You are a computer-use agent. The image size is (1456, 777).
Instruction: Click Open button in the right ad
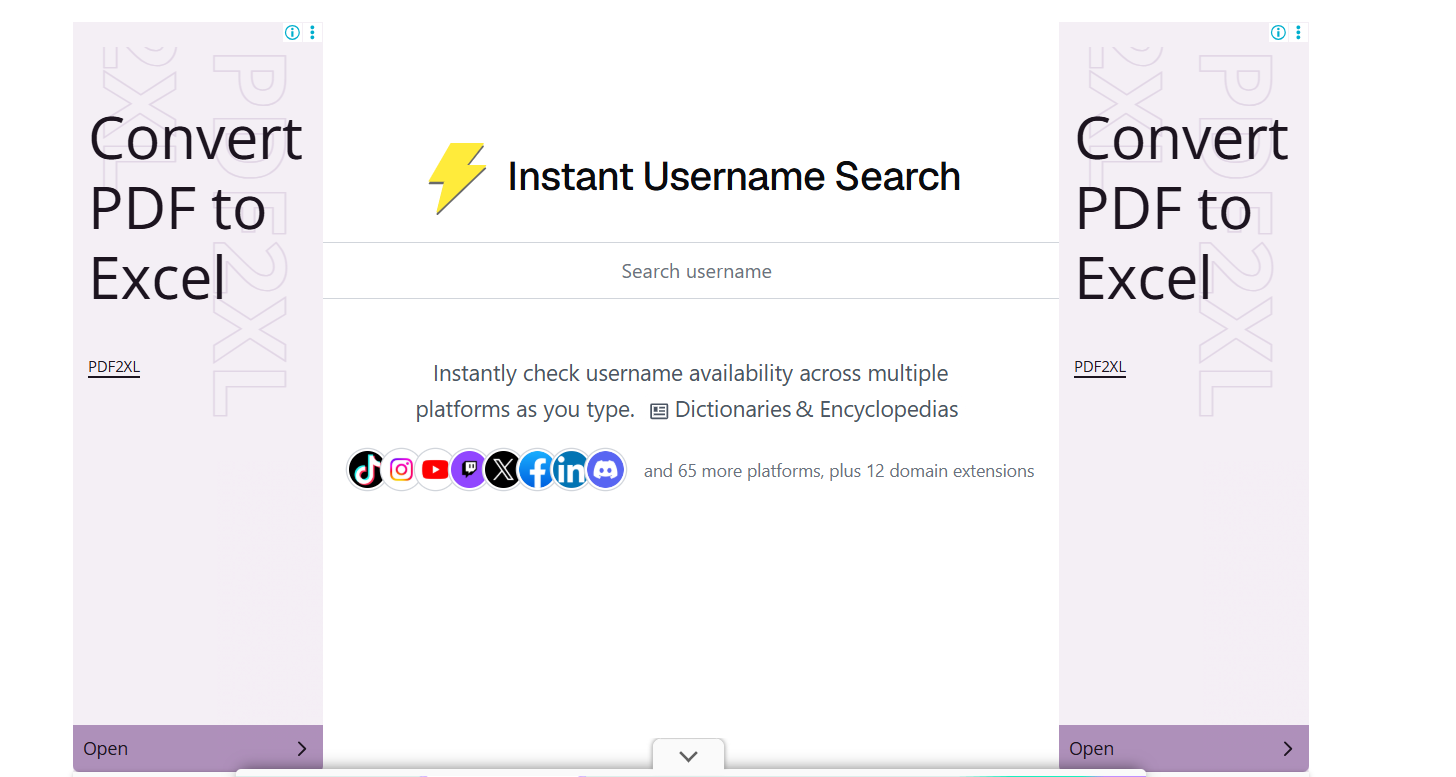[x=1184, y=748]
